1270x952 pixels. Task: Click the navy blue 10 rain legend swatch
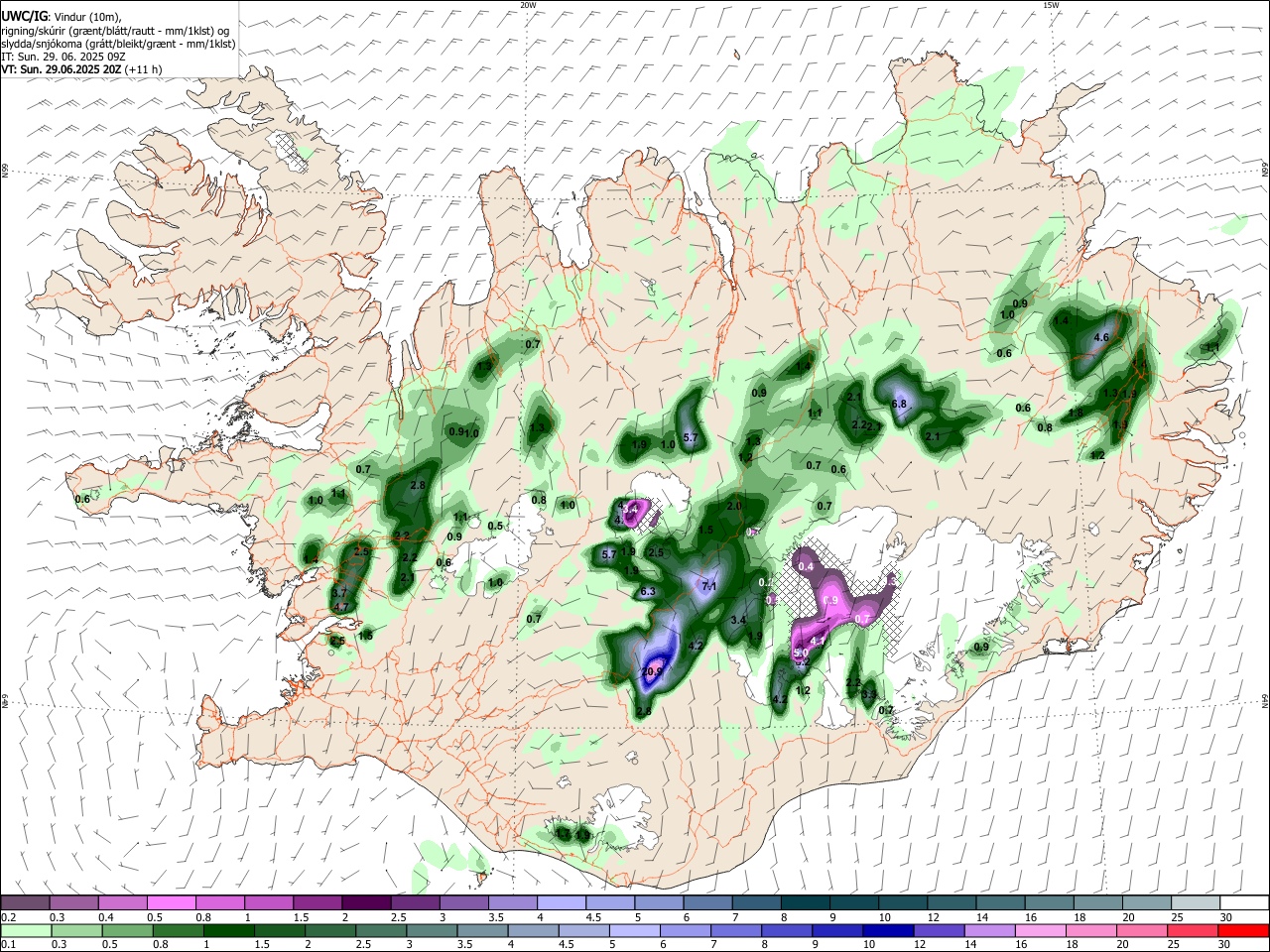(x=888, y=930)
